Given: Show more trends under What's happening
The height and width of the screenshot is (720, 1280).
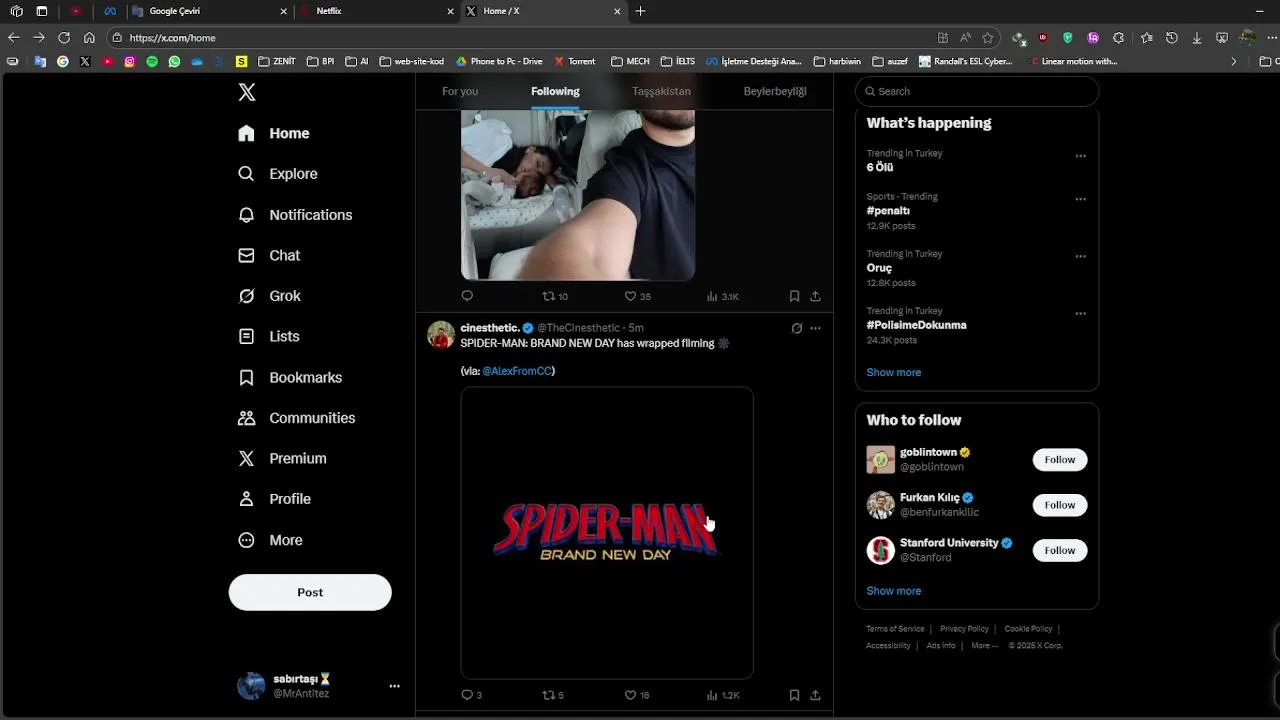Looking at the screenshot, I should pyautogui.click(x=893, y=372).
